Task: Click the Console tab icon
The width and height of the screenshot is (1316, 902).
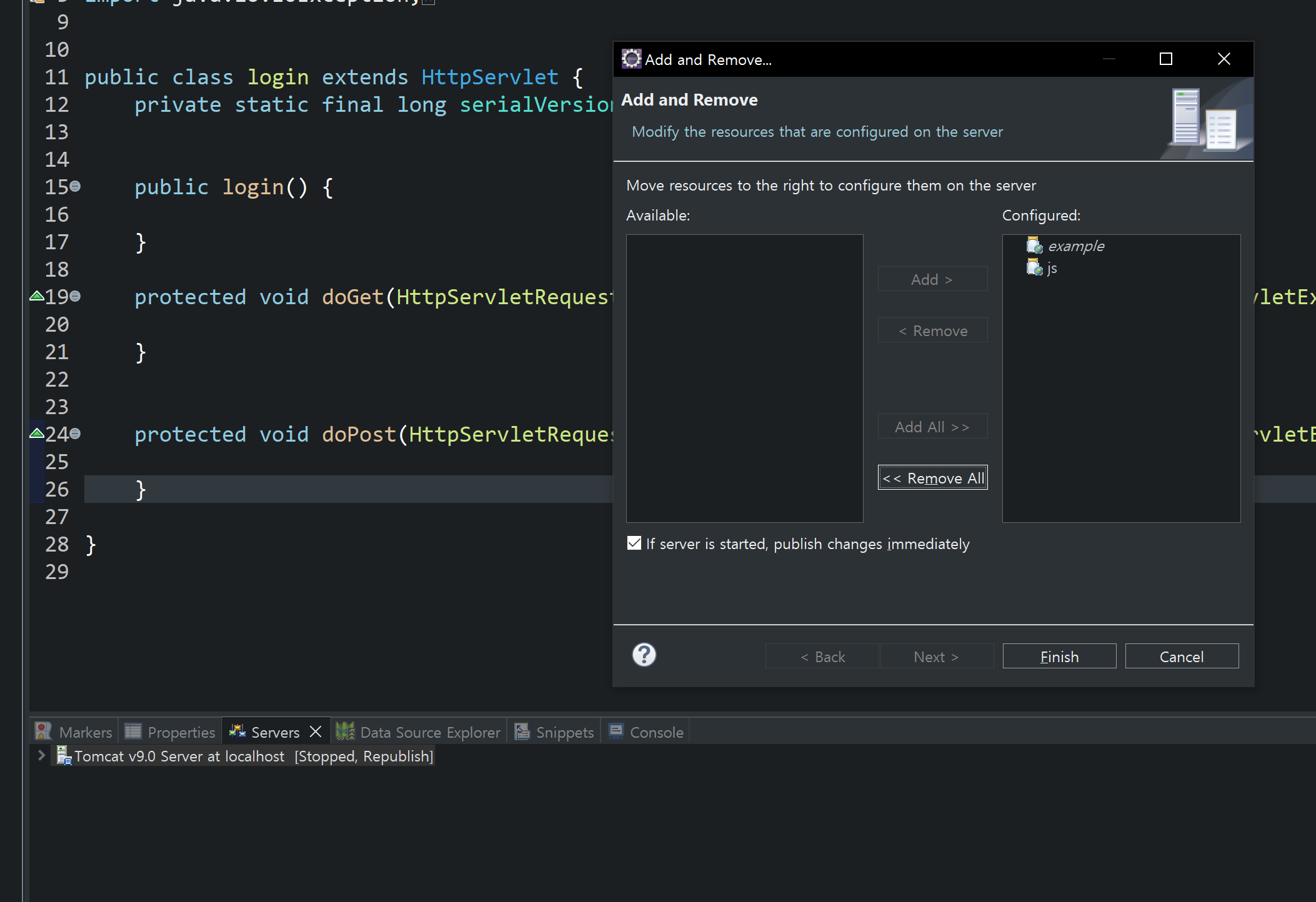Action: point(616,731)
